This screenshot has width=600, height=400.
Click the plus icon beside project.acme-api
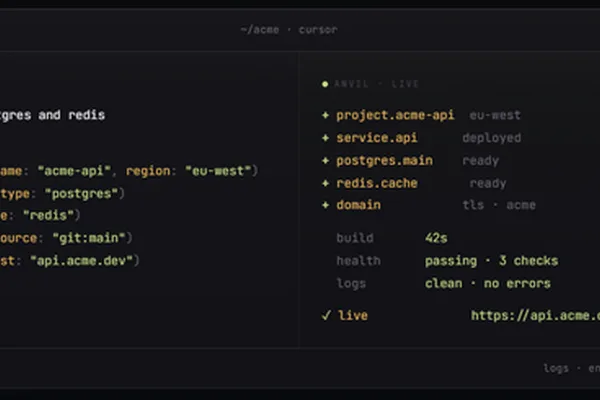pyautogui.click(x=325, y=115)
